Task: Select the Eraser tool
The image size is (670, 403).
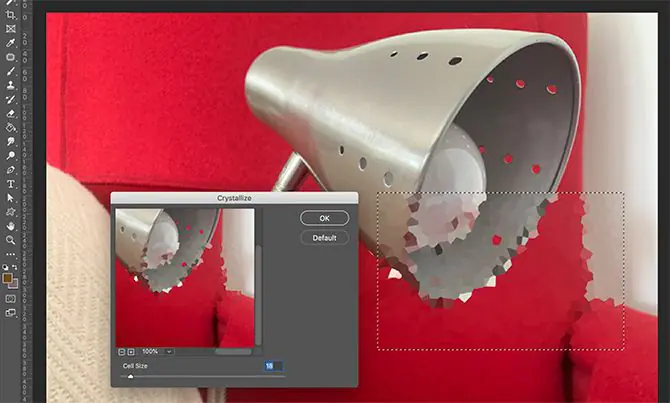Action: [x=11, y=114]
